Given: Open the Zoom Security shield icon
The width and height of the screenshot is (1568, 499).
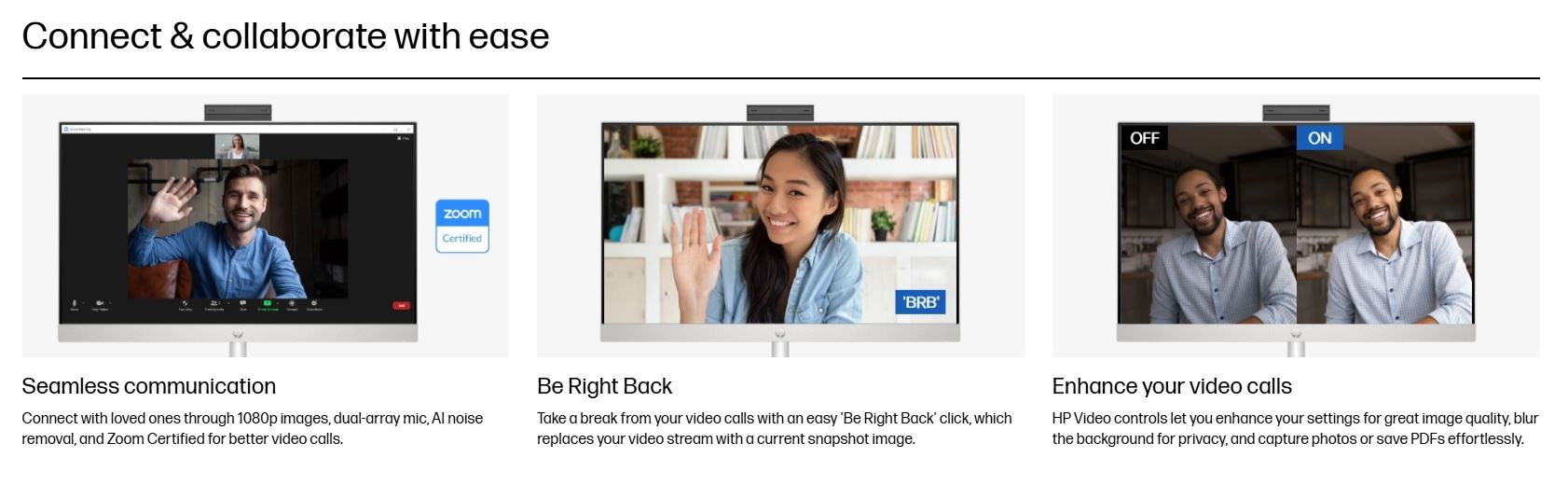Looking at the screenshot, I should (x=185, y=304).
